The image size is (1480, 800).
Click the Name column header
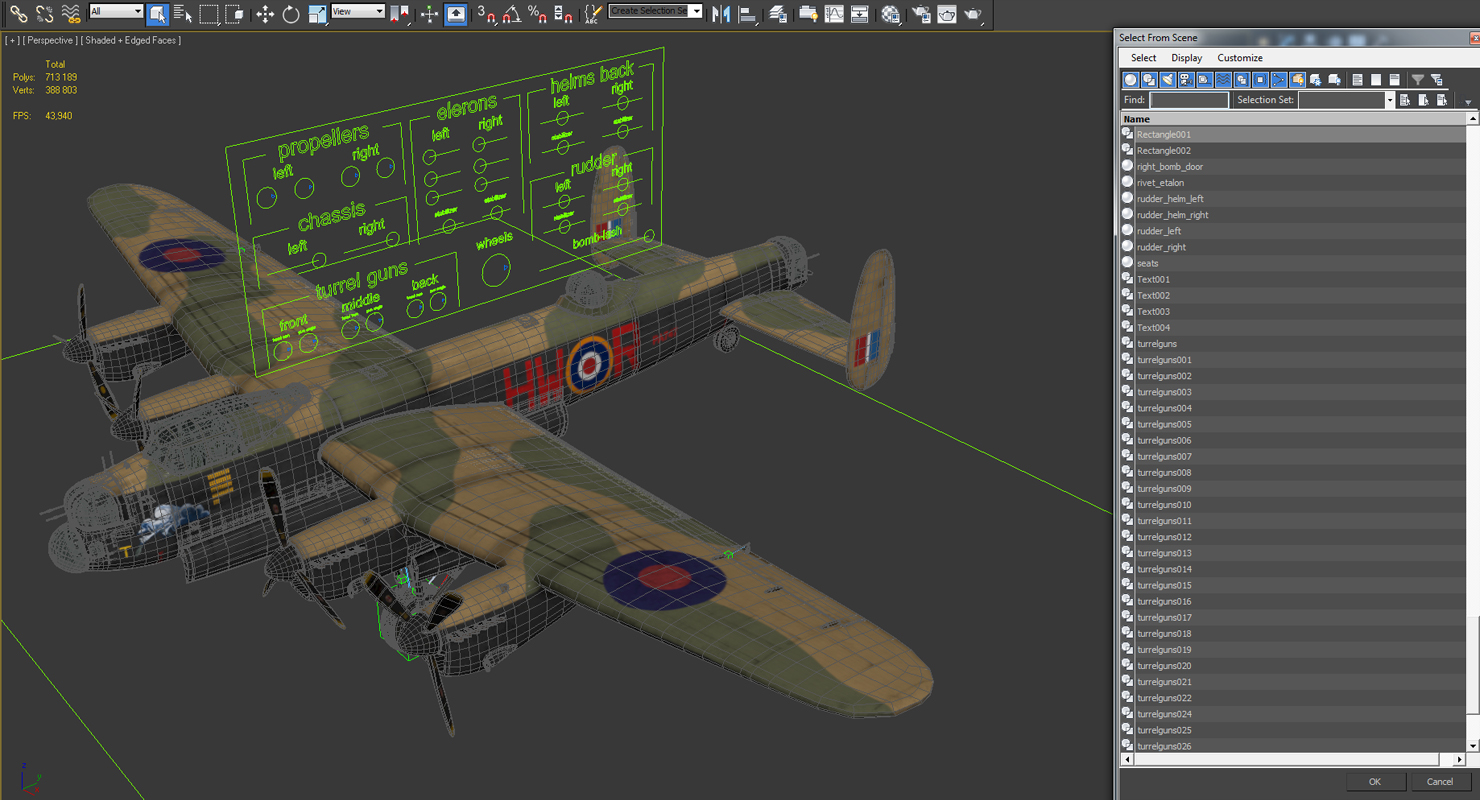(x=1293, y=119)
